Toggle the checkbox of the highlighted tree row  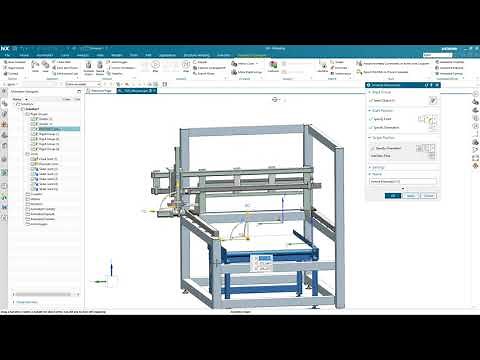coord(33,129)
